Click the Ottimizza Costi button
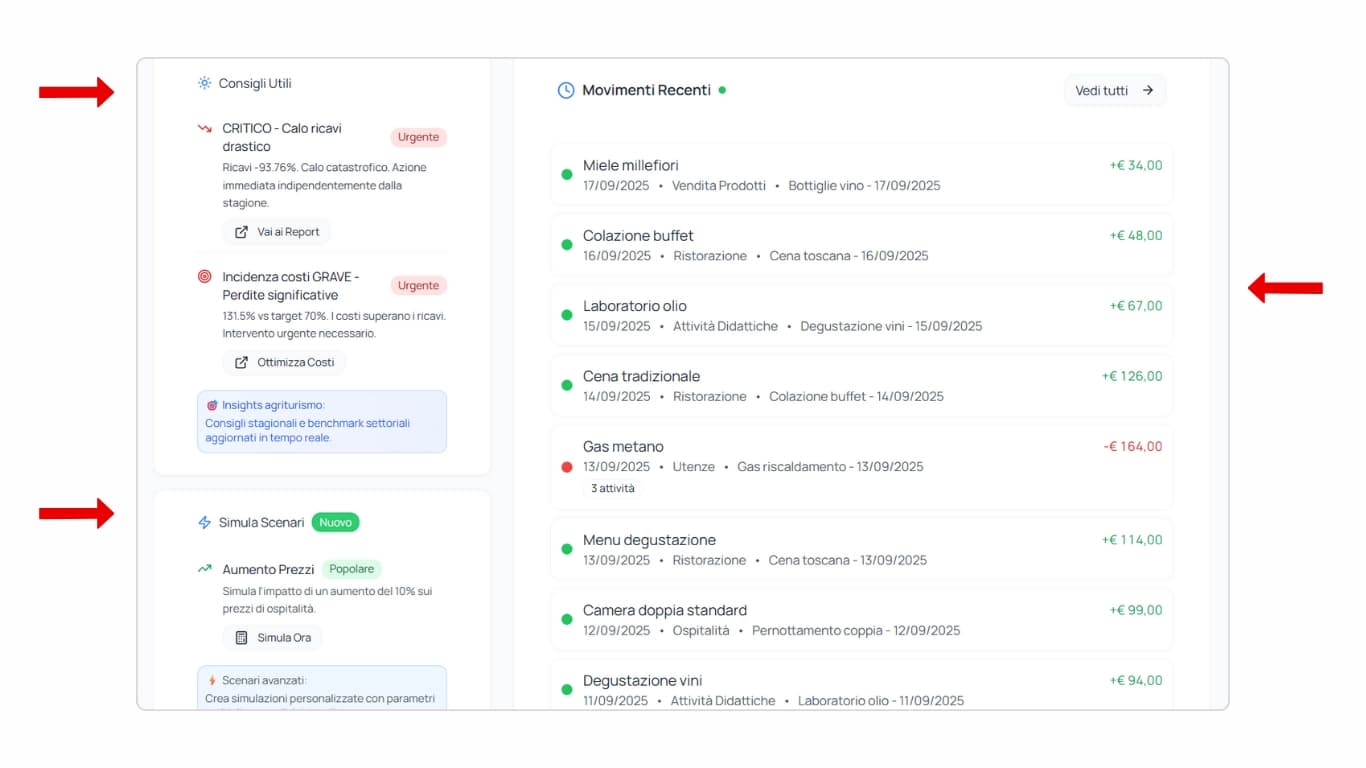The height and width of the screenshot is (768, 1366). click(283, 362)
